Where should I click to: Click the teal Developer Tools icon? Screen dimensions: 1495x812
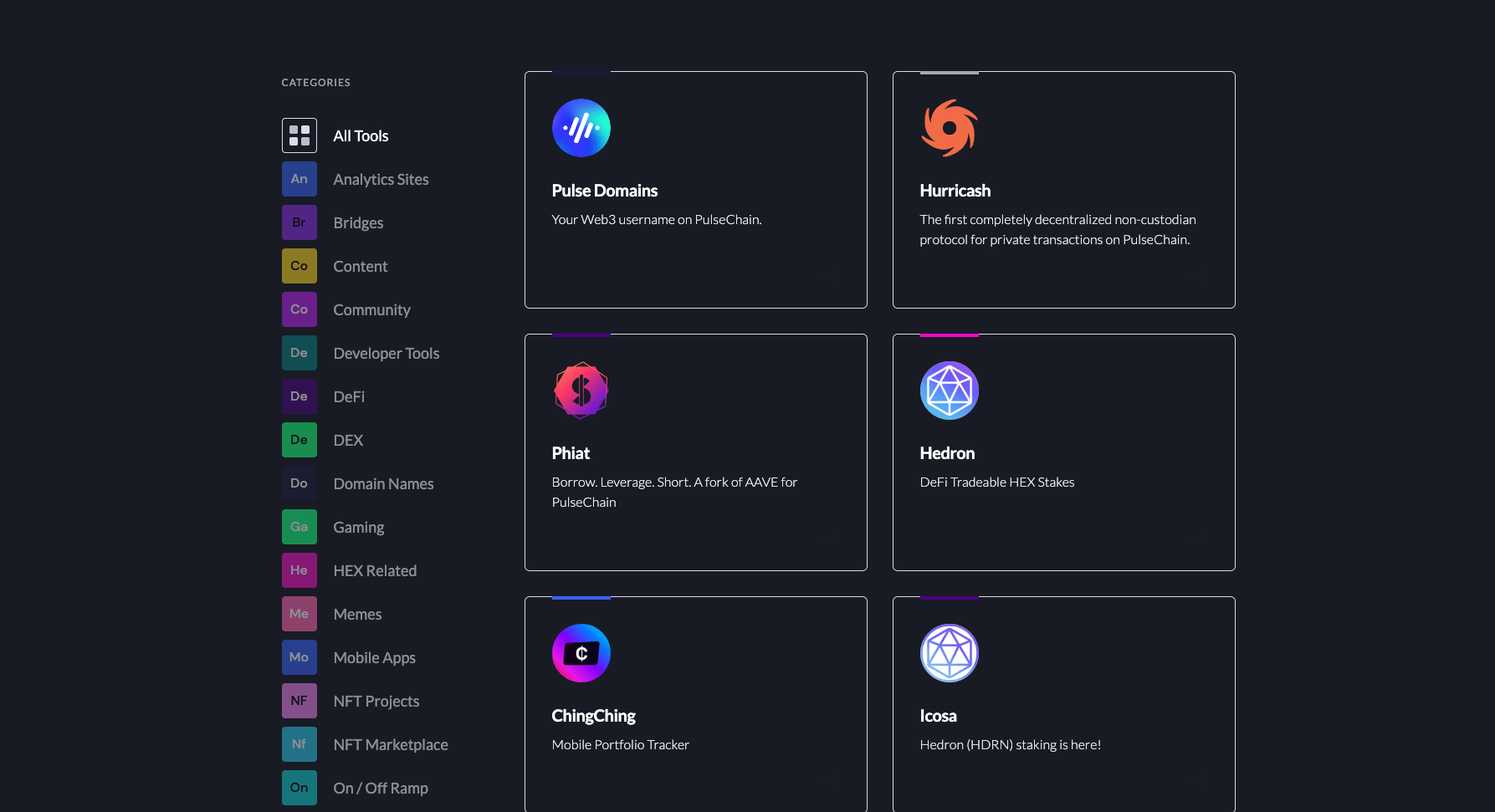point(299,352)
